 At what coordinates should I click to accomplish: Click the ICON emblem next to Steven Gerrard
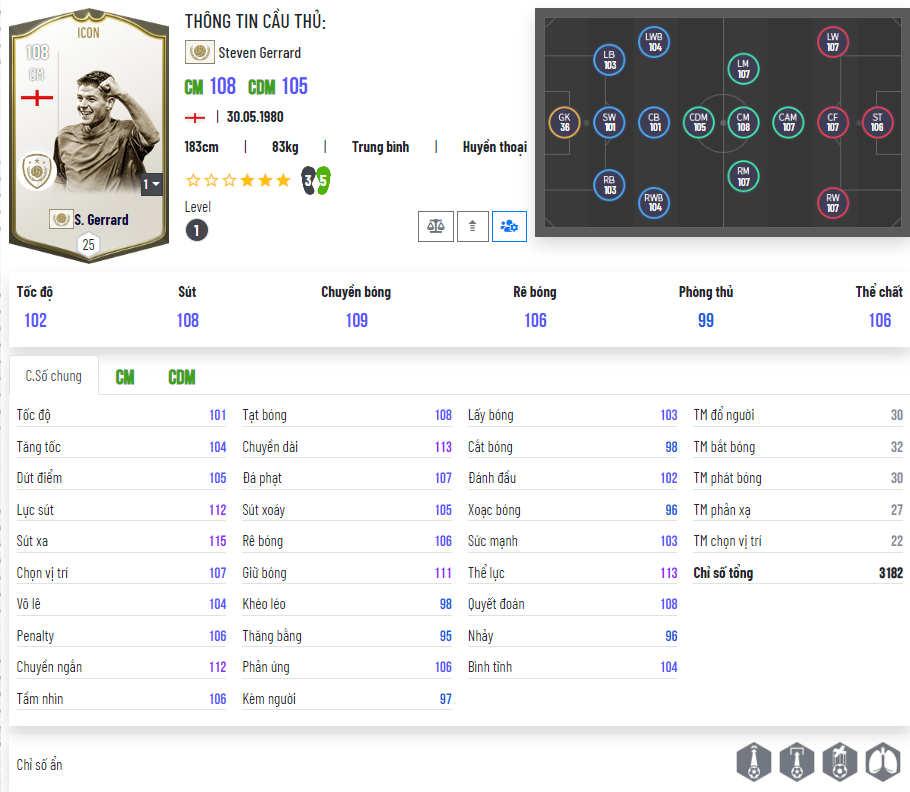point(200,52)
